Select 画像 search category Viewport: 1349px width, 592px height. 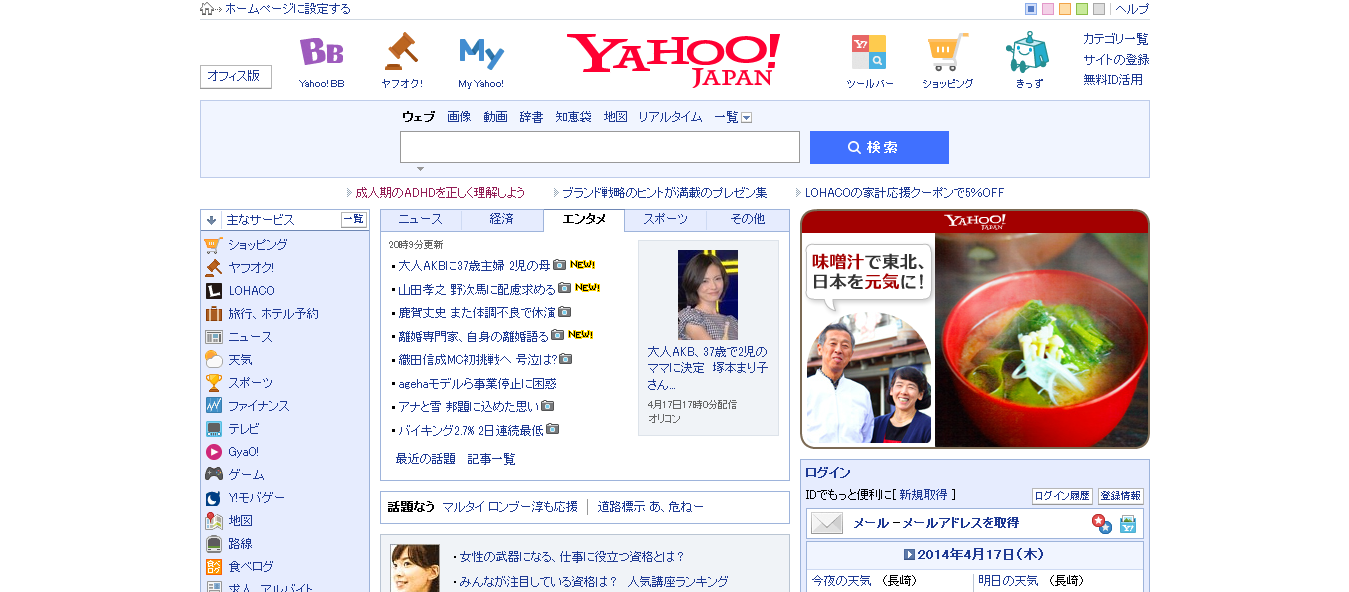tap(459, 117)
